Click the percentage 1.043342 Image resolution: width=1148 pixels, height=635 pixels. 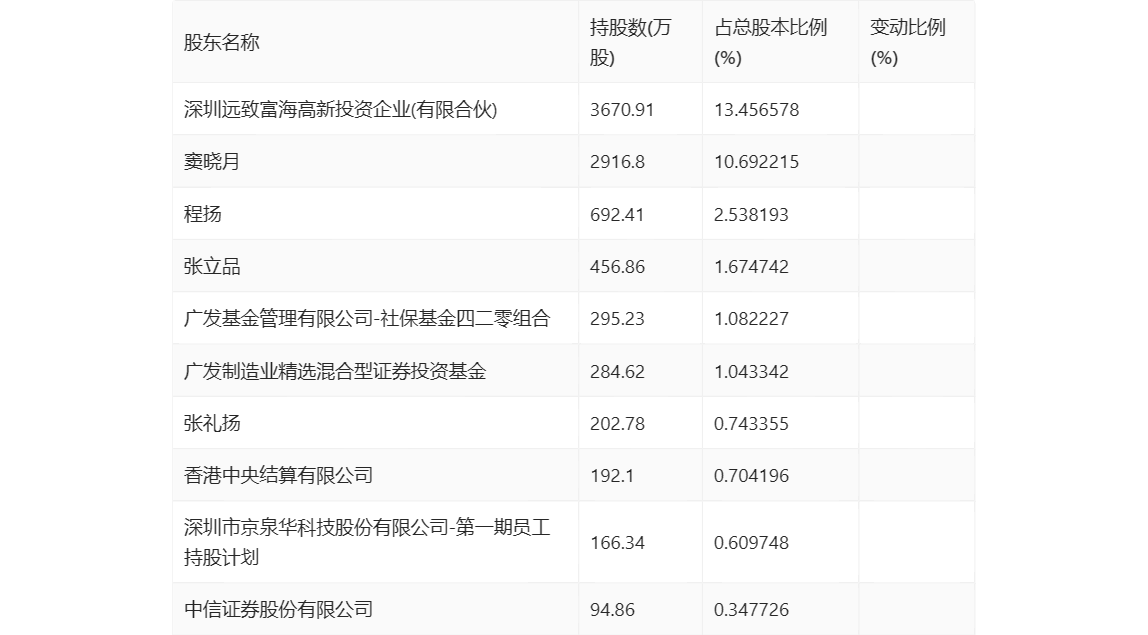click(x=751, y=371)
